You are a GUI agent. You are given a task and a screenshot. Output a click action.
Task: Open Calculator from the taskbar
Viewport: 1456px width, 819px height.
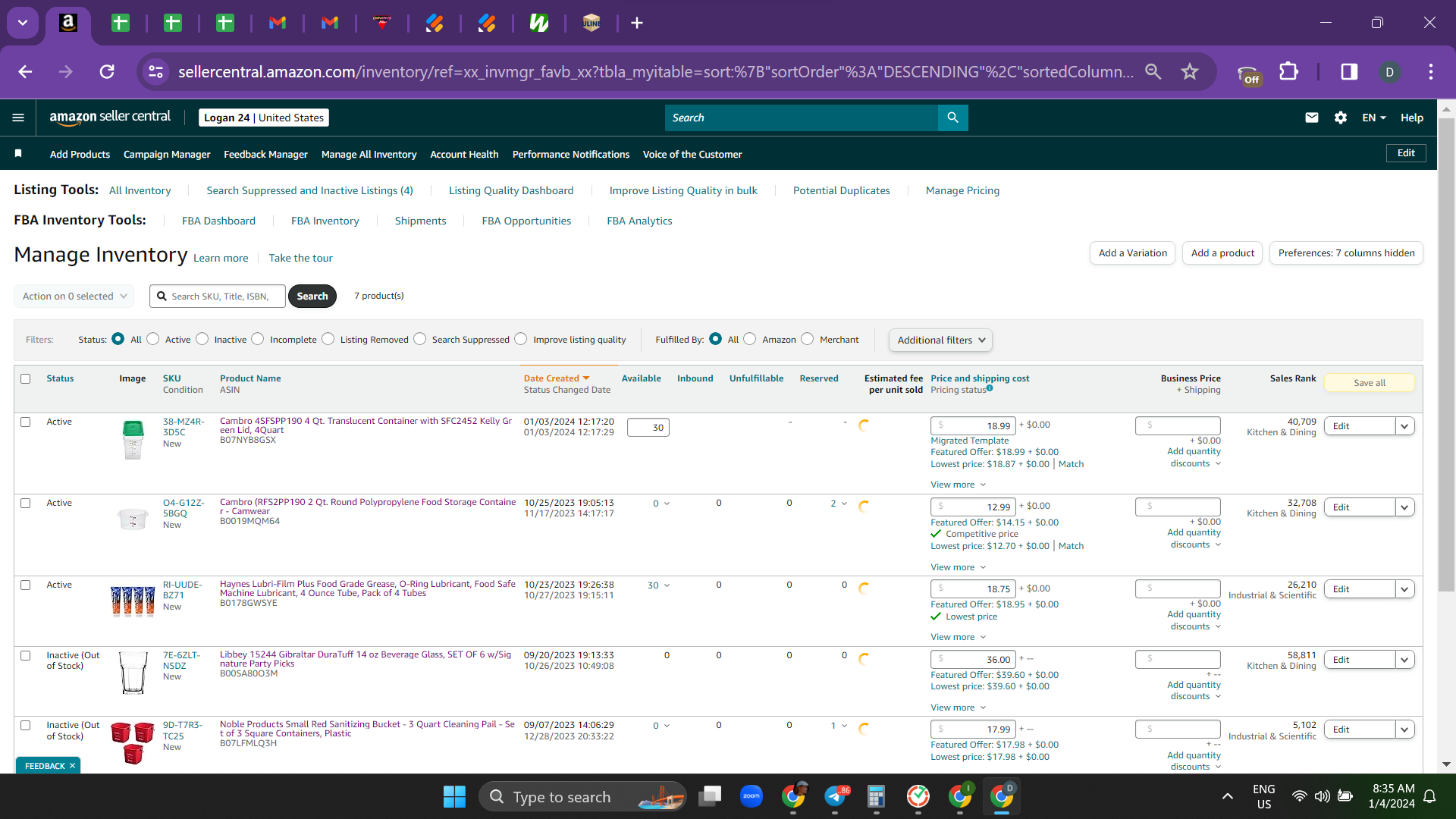877,796
